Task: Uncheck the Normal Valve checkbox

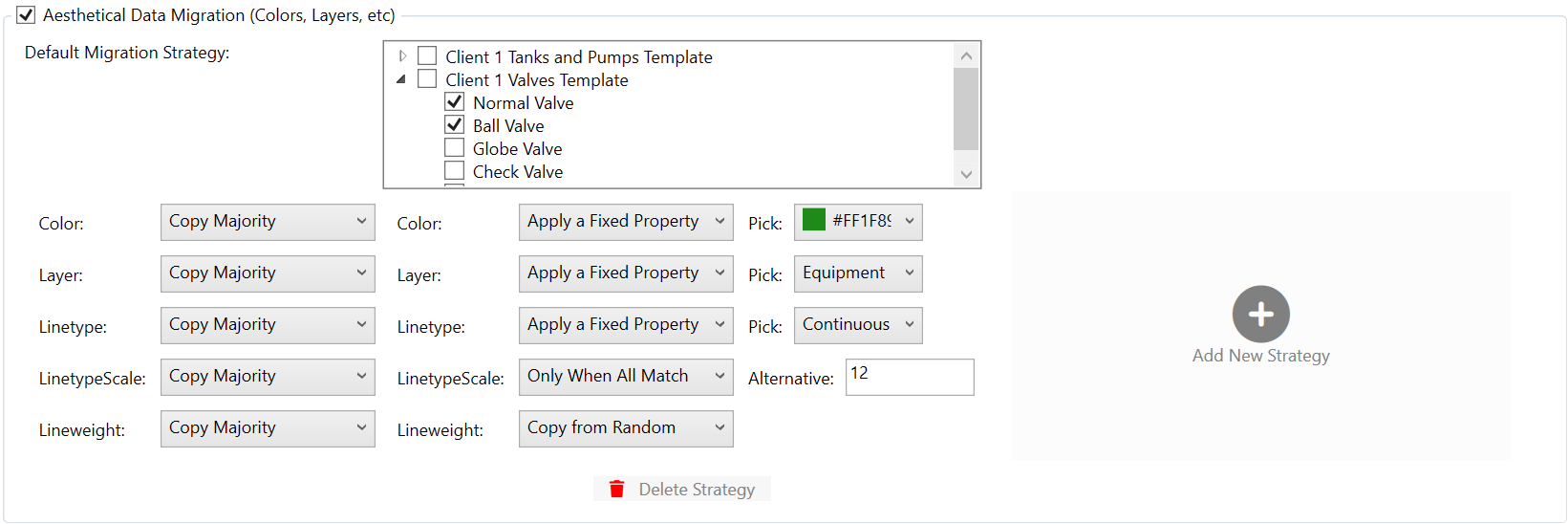Action: click(x=455, y=101)
